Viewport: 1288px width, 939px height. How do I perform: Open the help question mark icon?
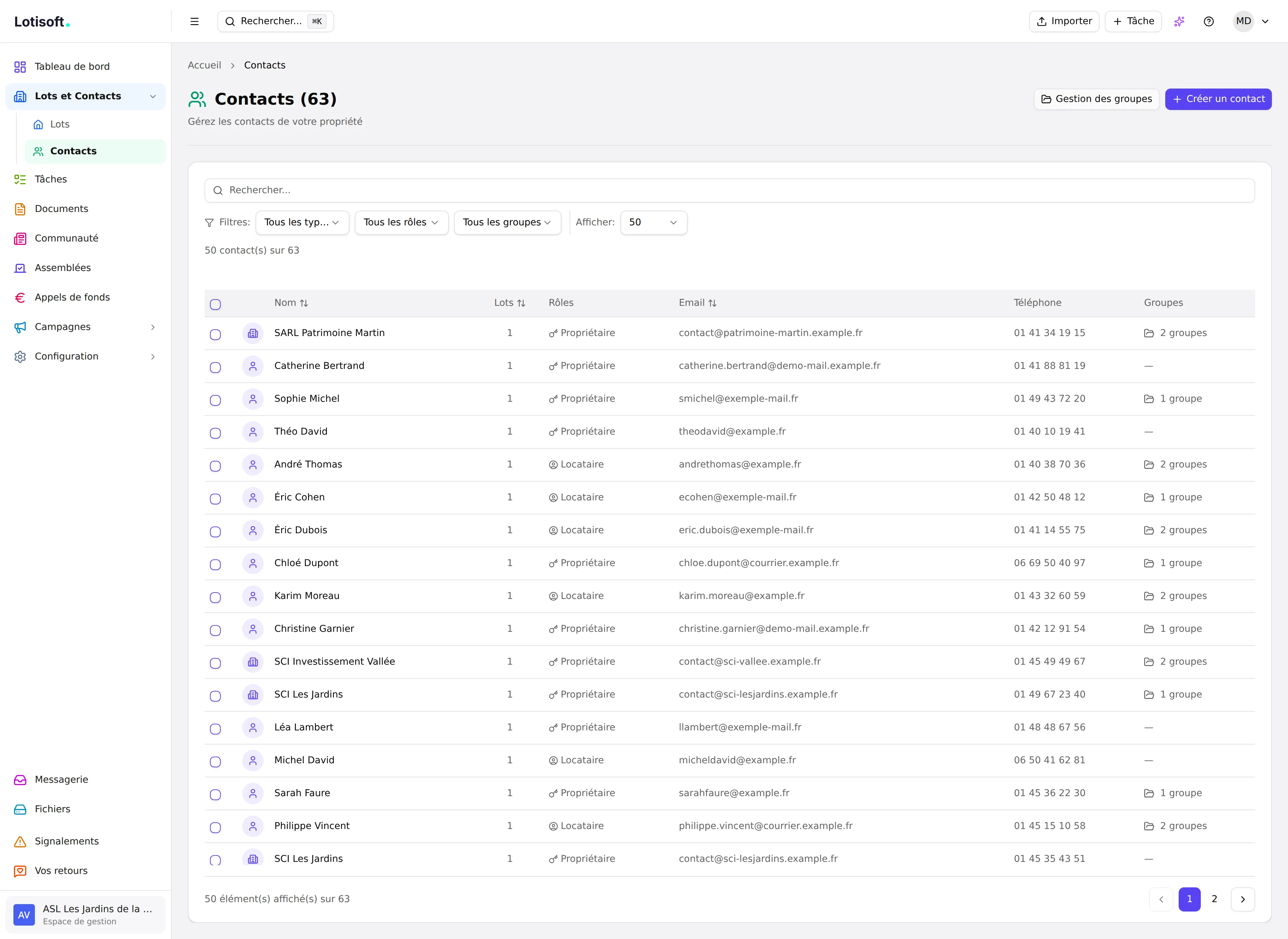click(x=1209, y=21)
